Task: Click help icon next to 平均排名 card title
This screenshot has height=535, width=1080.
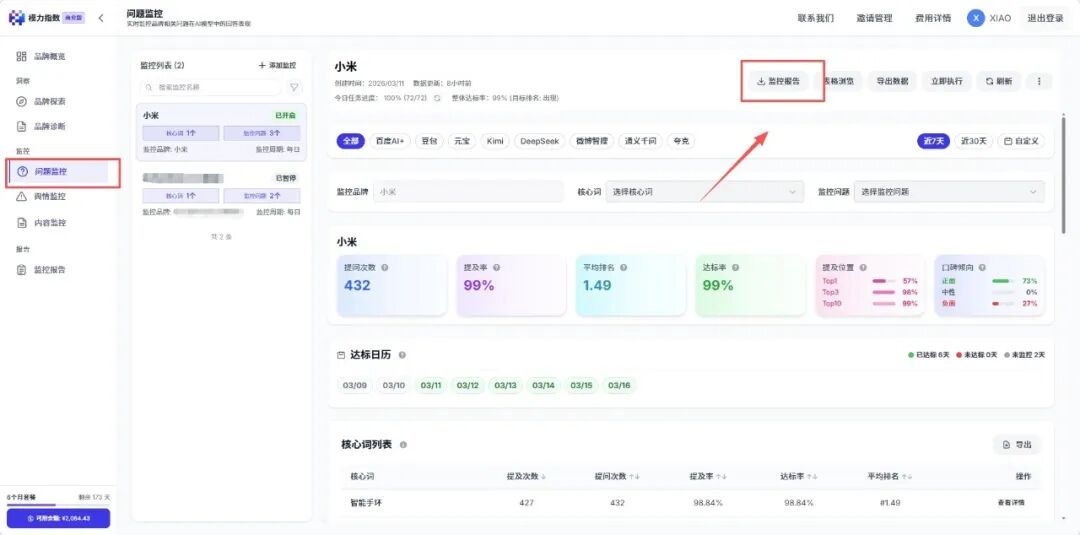Action: click(625, 267)
